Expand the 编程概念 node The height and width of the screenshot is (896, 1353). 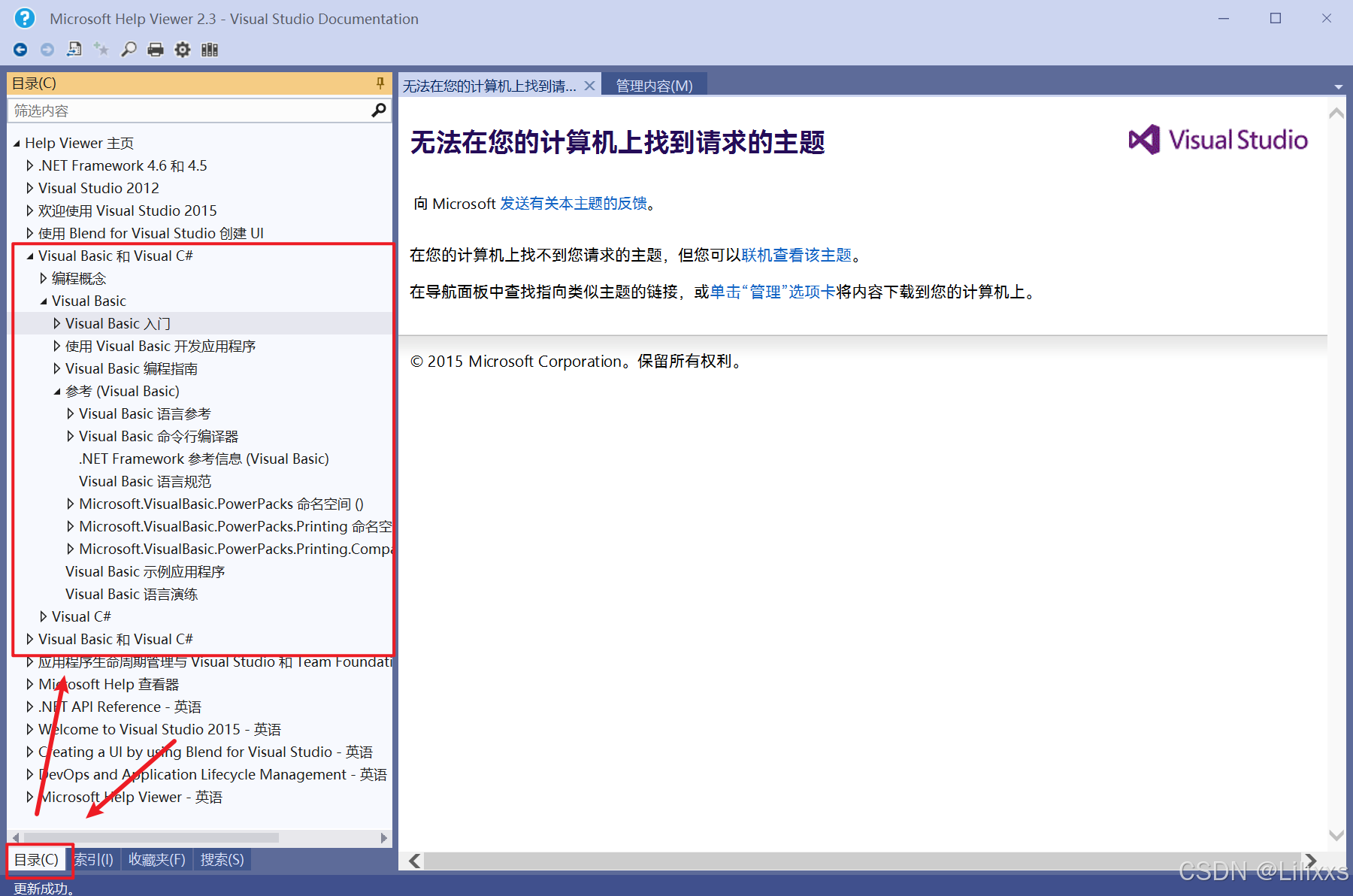44,278
